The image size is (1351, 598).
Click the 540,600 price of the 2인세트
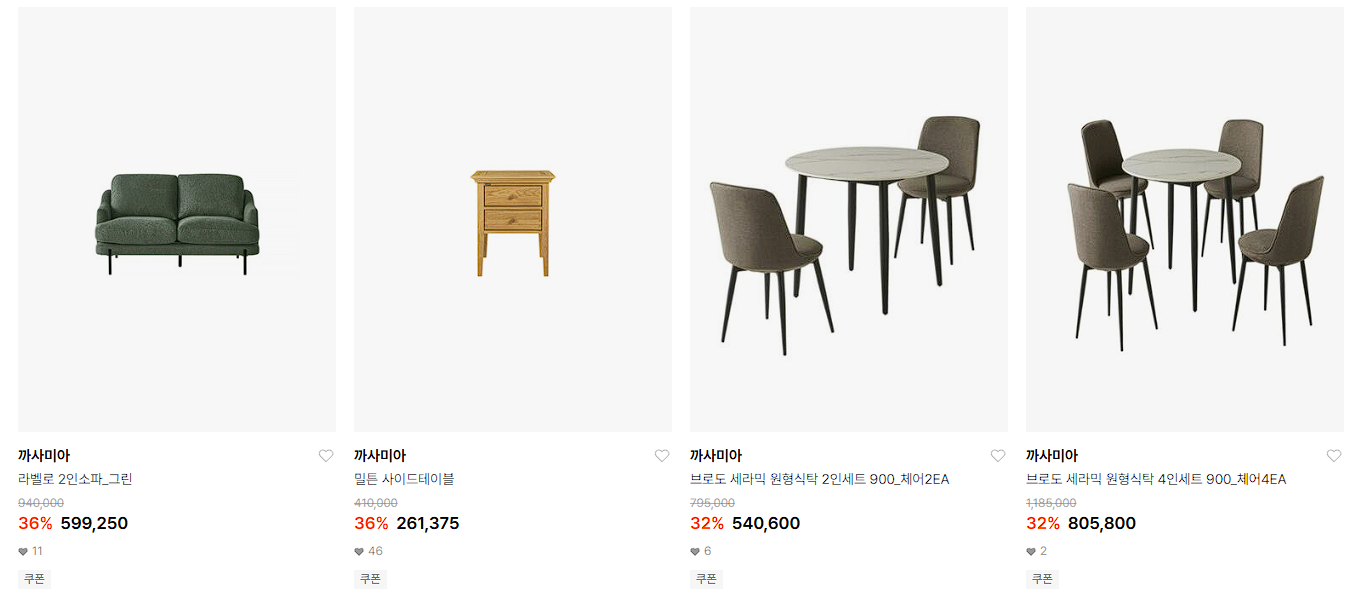(x=766, y=523)
